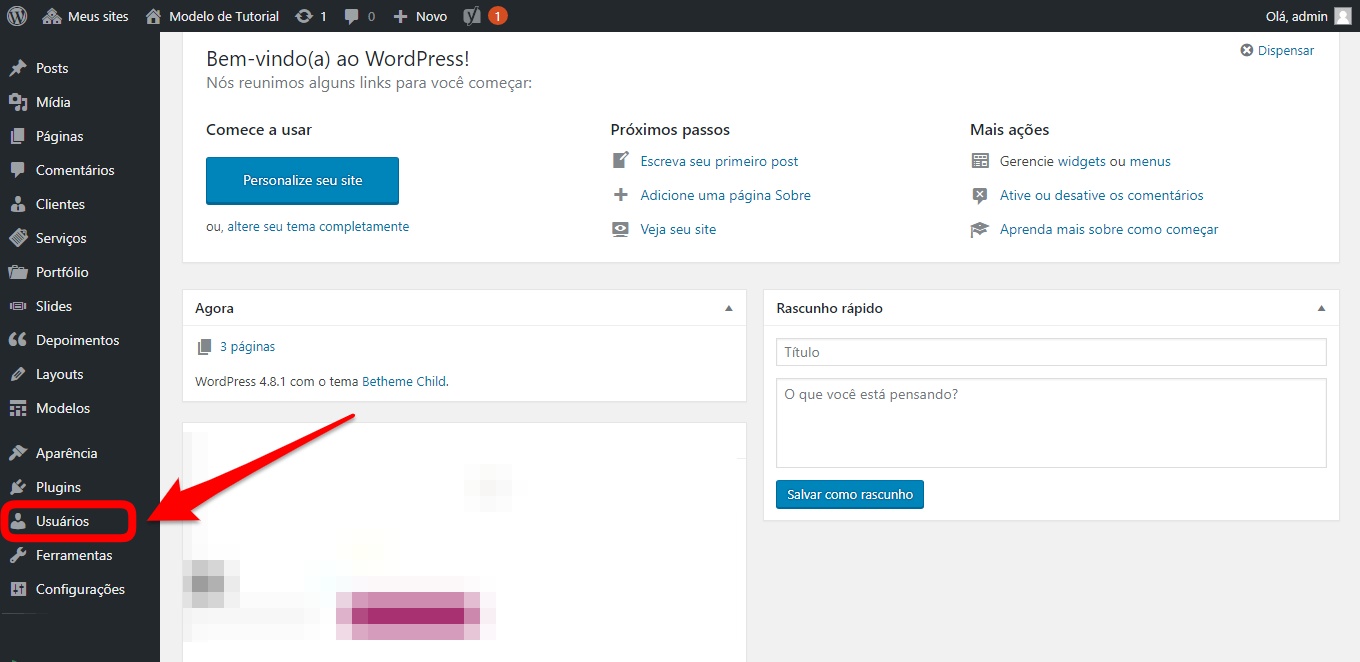Open Usuários in the sidebar
Image resolution: width=1360 pixels, height=662 pixels.
pyautogui.click(x=62, y=521)
